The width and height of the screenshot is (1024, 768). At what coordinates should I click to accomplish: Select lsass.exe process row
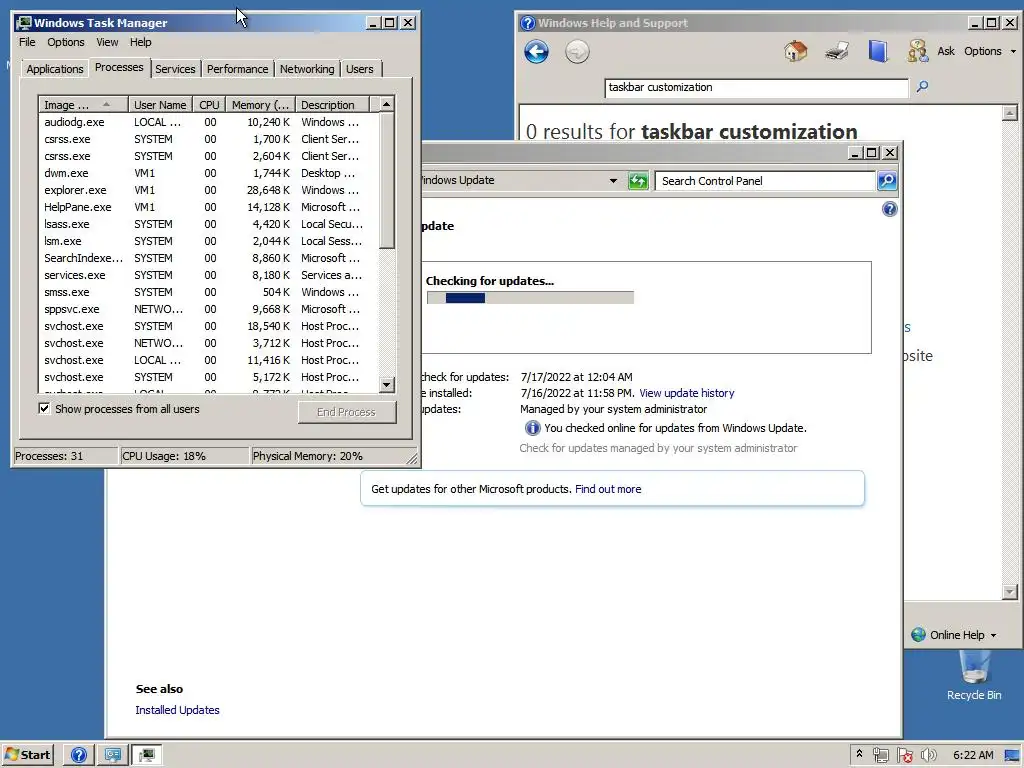pos(208,224)
